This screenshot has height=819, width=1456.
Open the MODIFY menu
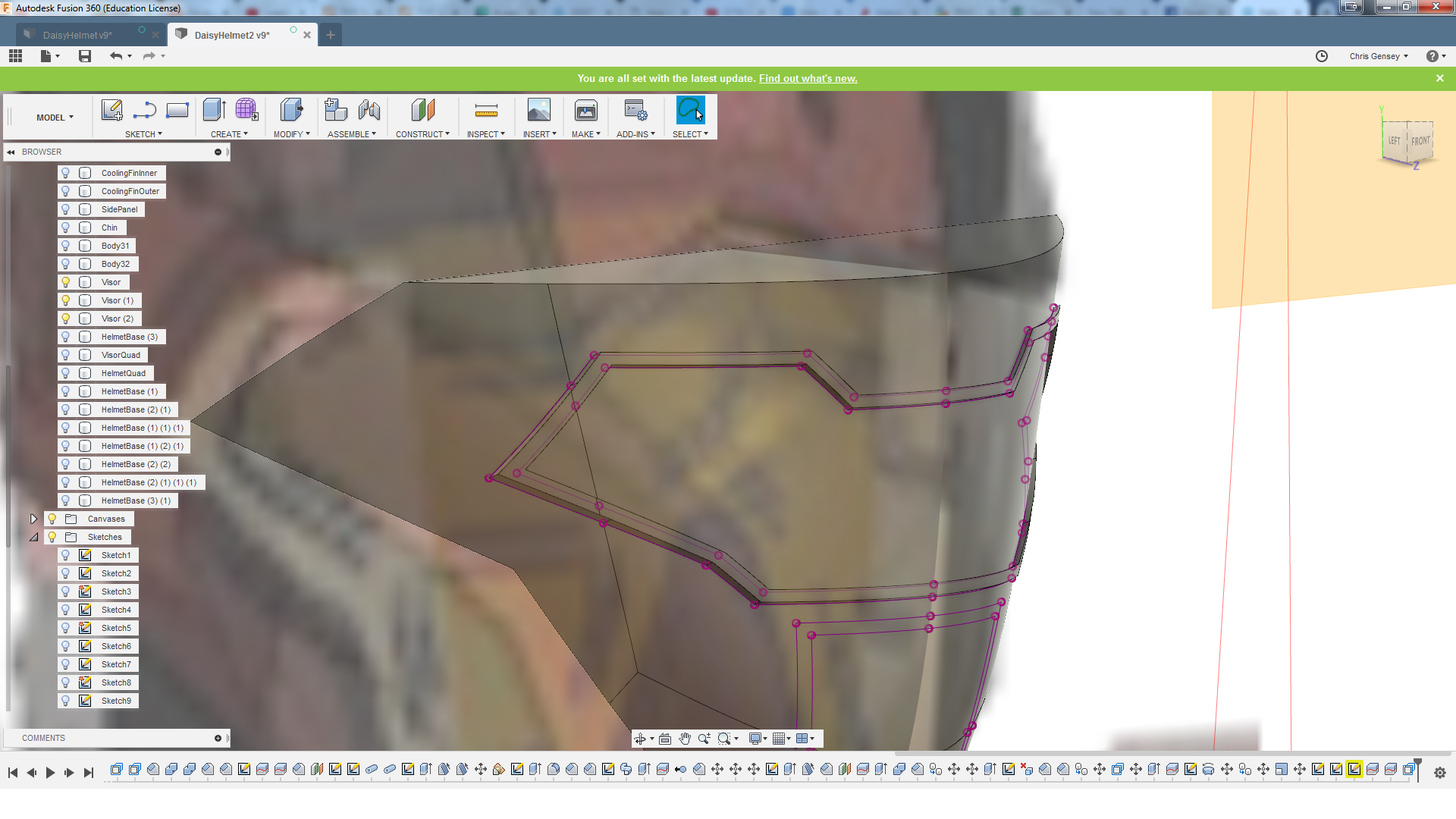pos(291,134)
